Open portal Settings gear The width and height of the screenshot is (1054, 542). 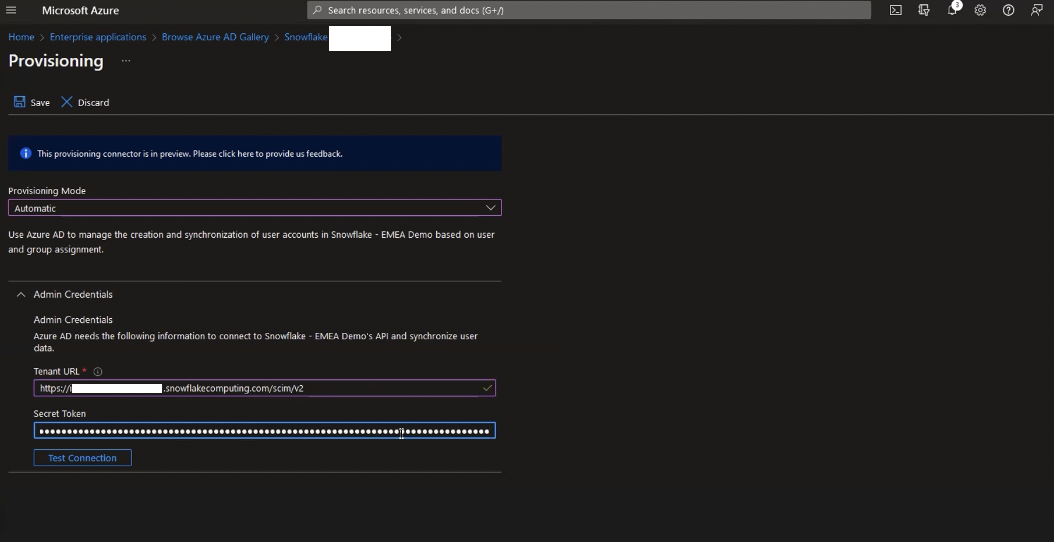click(980, 10)
